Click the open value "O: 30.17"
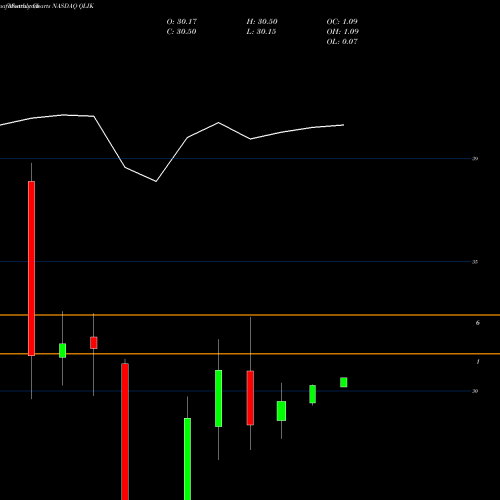The height and width of the screenshot is (500, 500). (182, 22)
